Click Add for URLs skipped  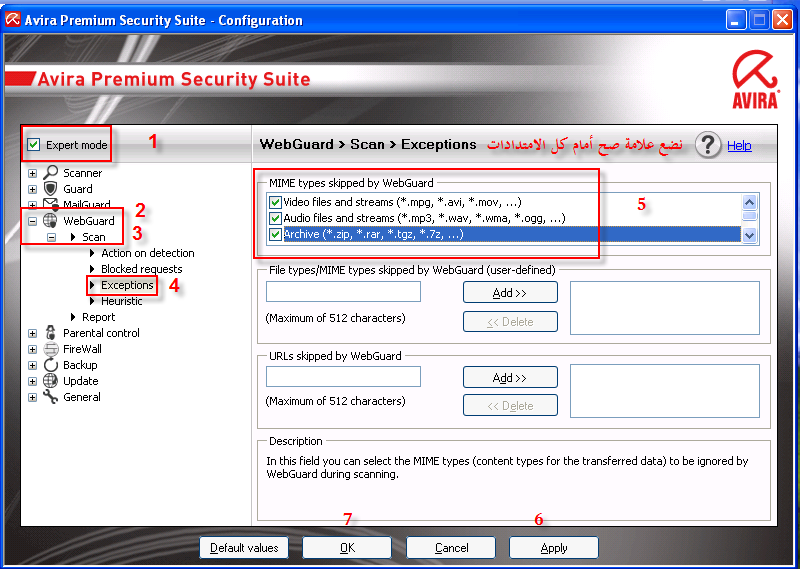[x=510, y=377]
